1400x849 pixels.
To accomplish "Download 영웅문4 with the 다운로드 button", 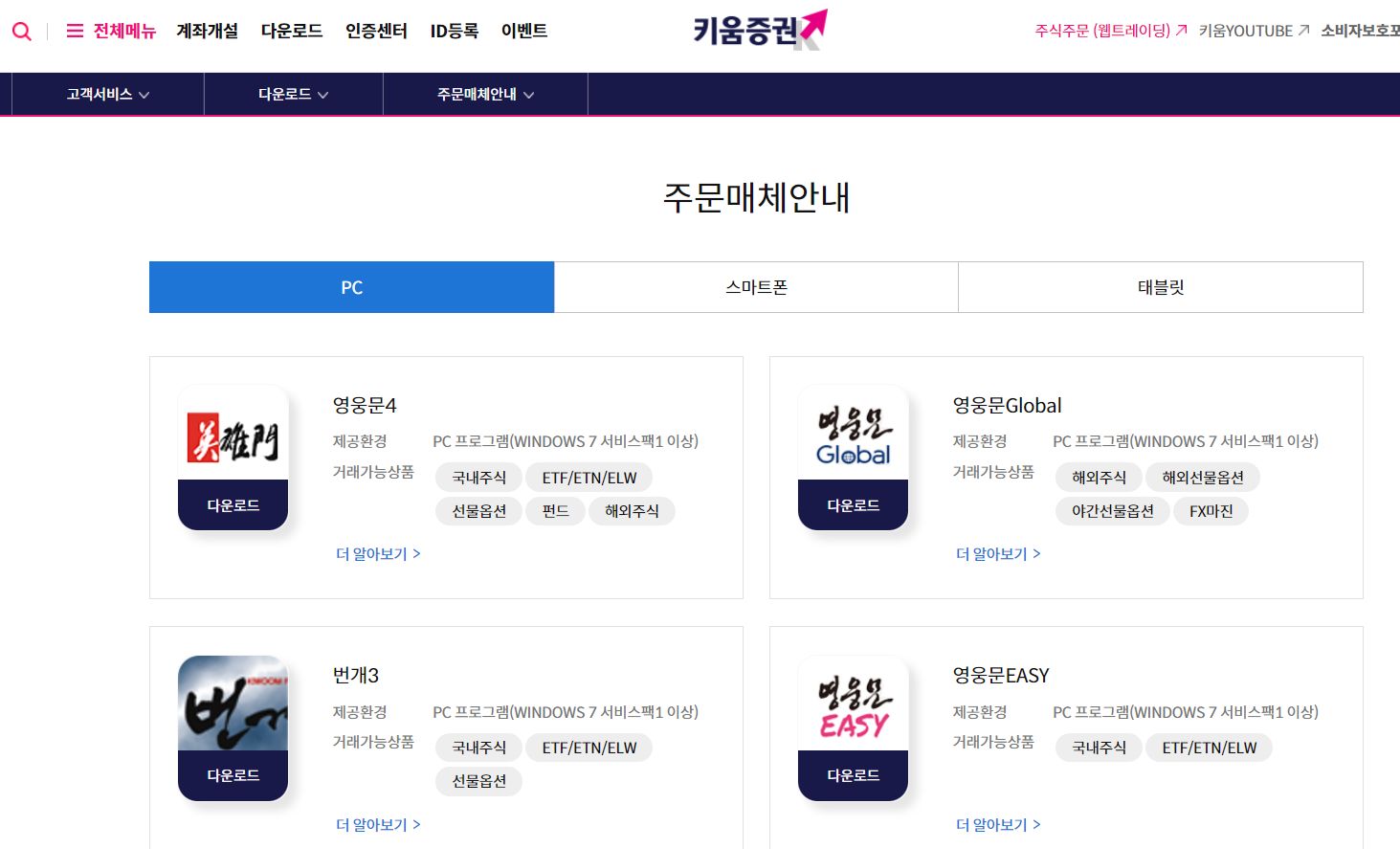I will [x=233, y=505].
